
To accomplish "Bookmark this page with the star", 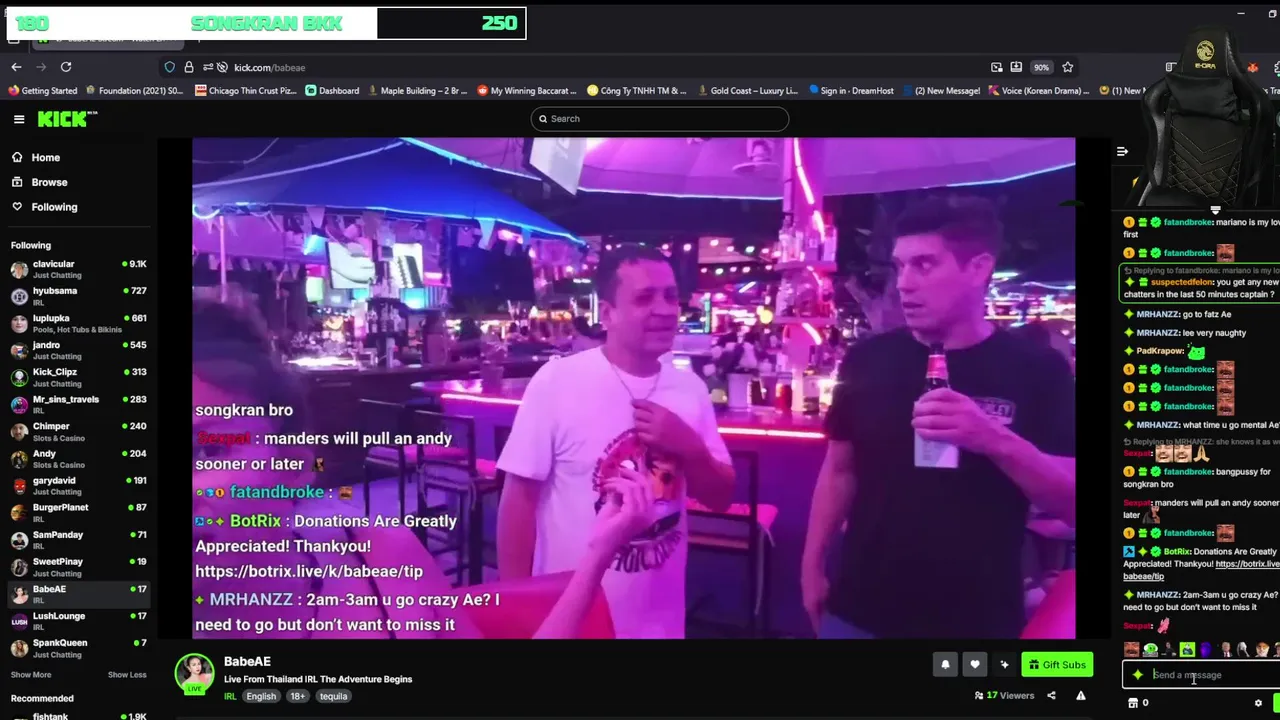I will [x=1068, y=67].
